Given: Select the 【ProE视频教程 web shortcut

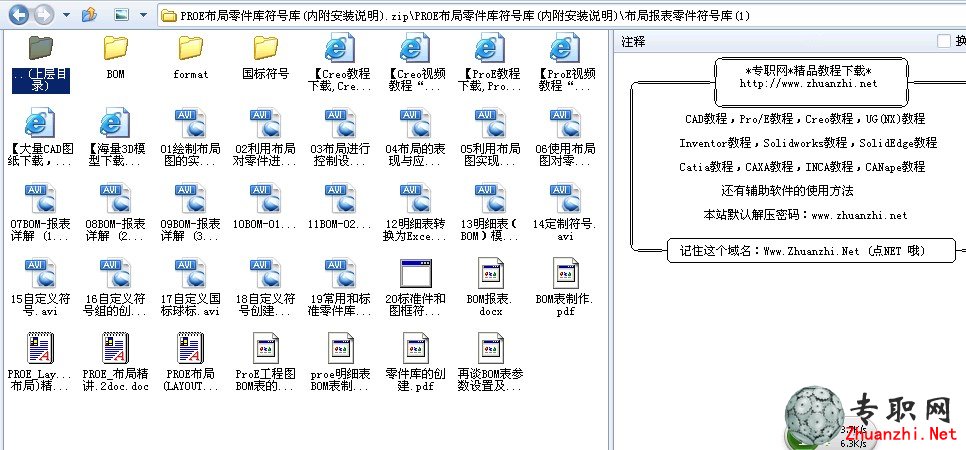Looking at the screenshot, I should 566,63.
